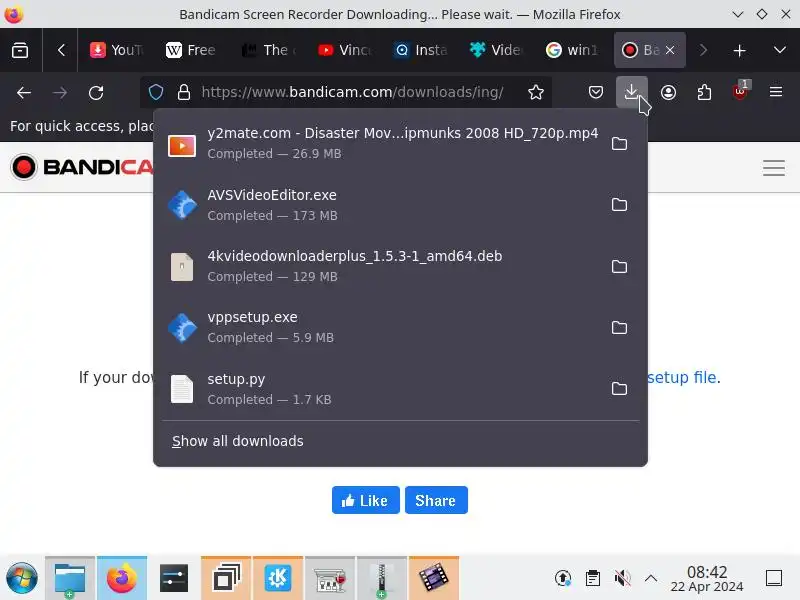Switch to the 'The' tab
The image size is (800, 600).
[269, 50]
